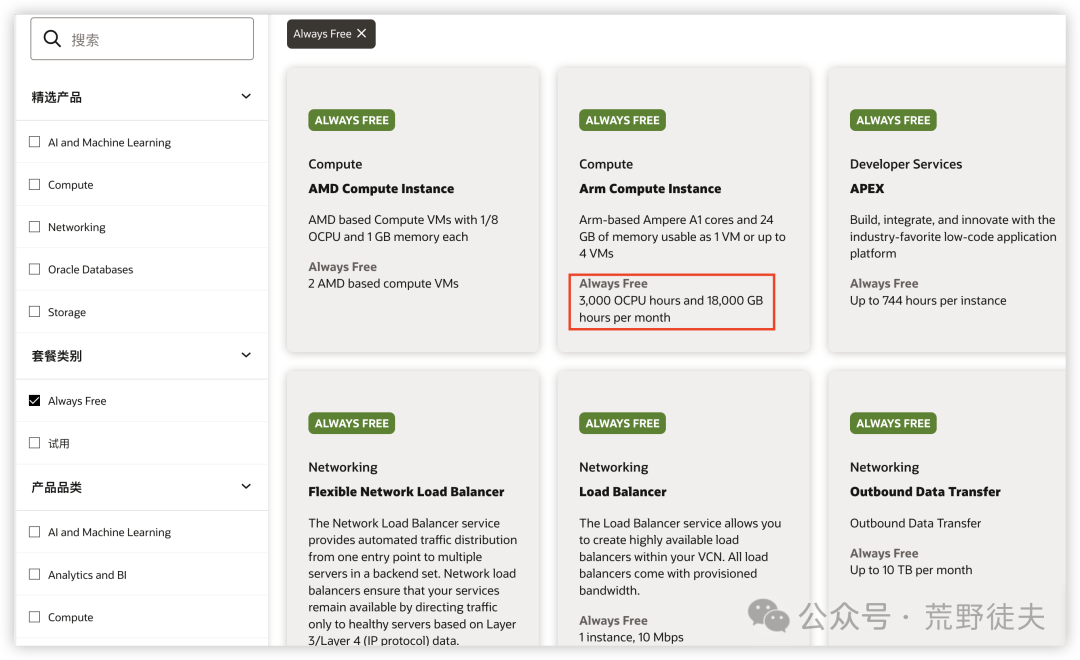
Task: Uncheck the Always Free checkbox
Action: point(35,400)
